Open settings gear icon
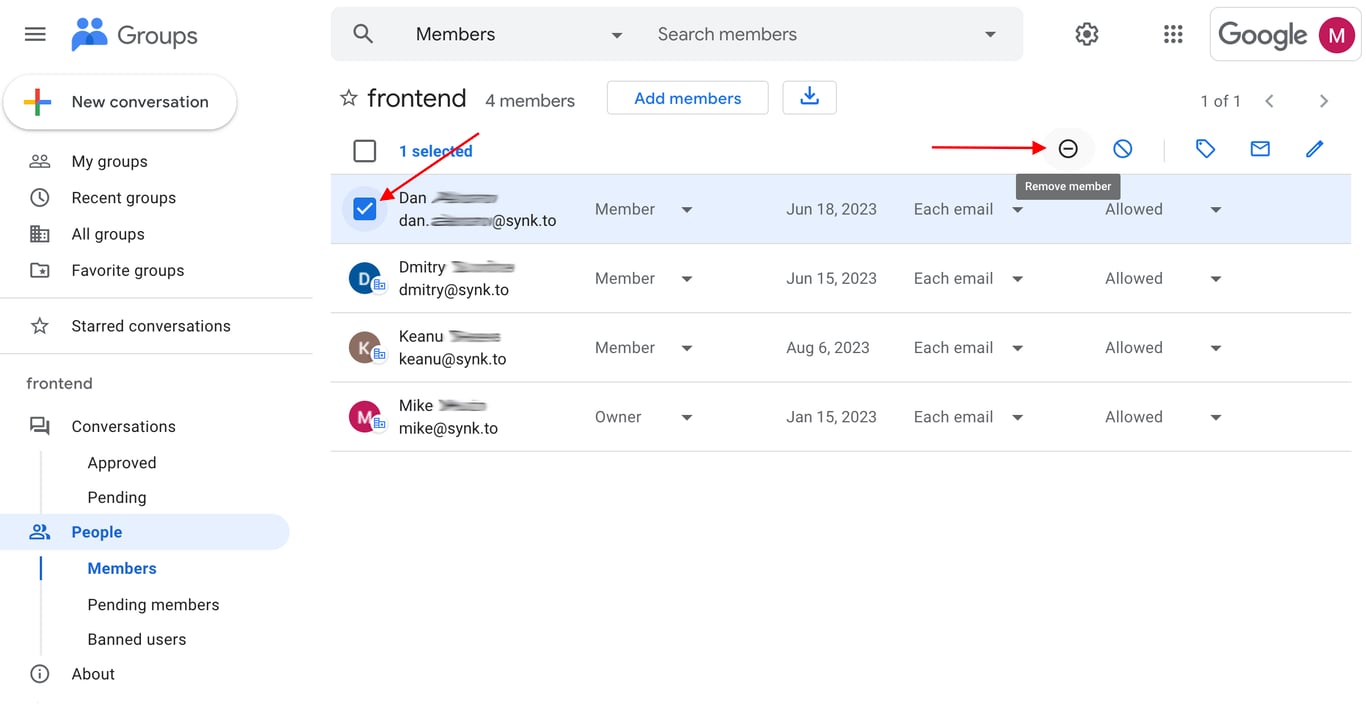This screenshot has height=705, width=1366. tap(1087, 34)
